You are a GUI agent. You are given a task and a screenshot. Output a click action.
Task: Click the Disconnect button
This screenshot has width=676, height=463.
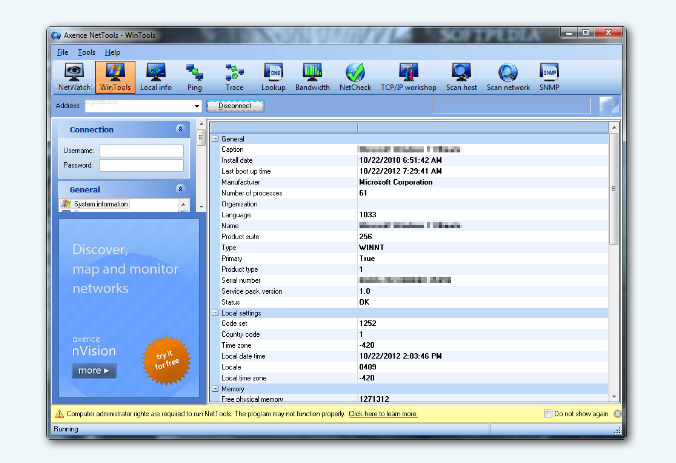pos(235,106)
